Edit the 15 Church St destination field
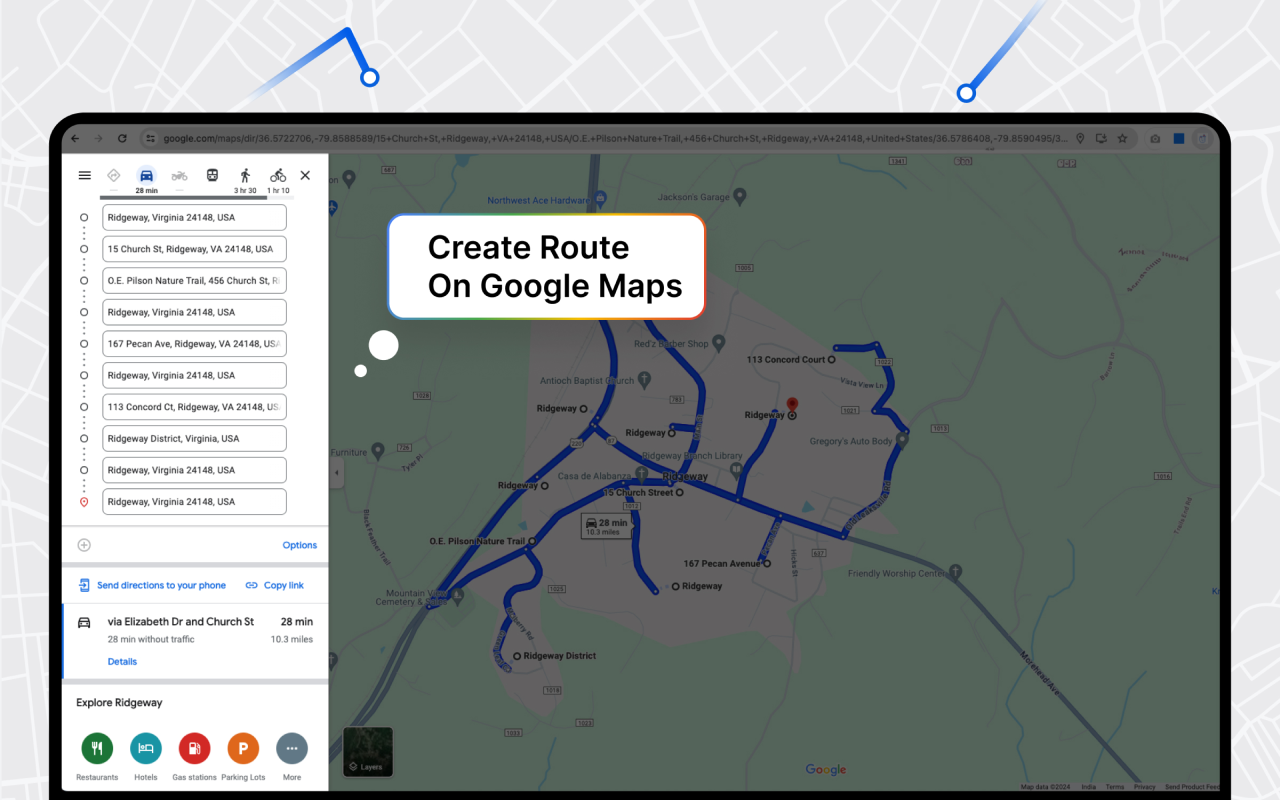The height and width of the screenshot is (800, 1280). click(194, 249)
